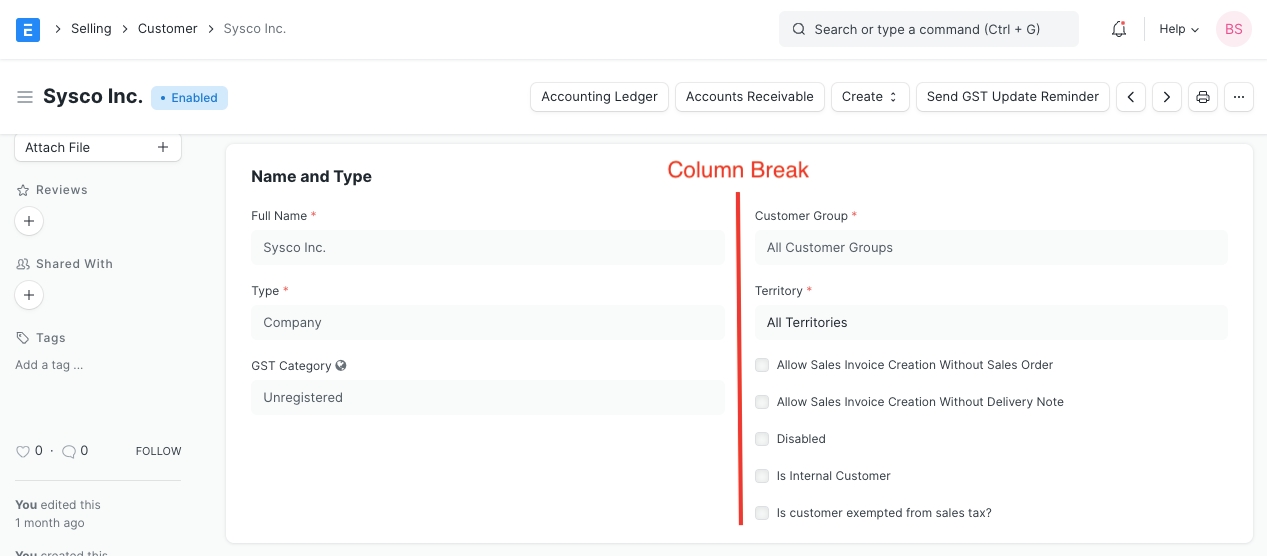This screenshot has width=1267, height=556.
Task: Open the Territory field dropdown
Action: (990, 323)
